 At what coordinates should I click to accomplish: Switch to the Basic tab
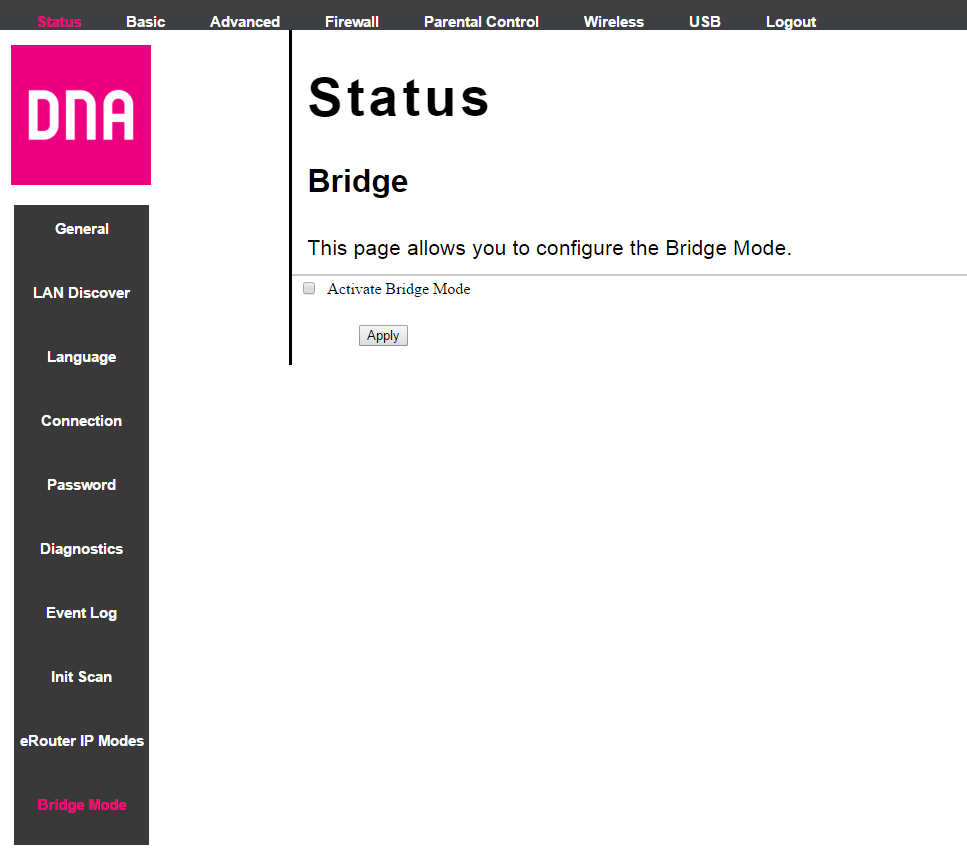click(x=146, y=22)
